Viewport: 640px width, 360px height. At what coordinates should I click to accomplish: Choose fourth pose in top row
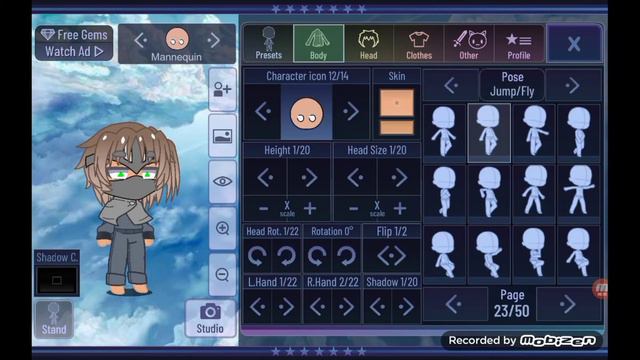click(x=579, y=132)
